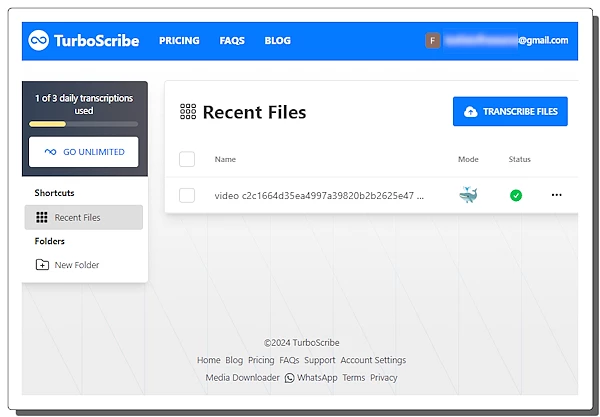Open the FAQS menu item

pyautogui.click(x=232, y=41)
